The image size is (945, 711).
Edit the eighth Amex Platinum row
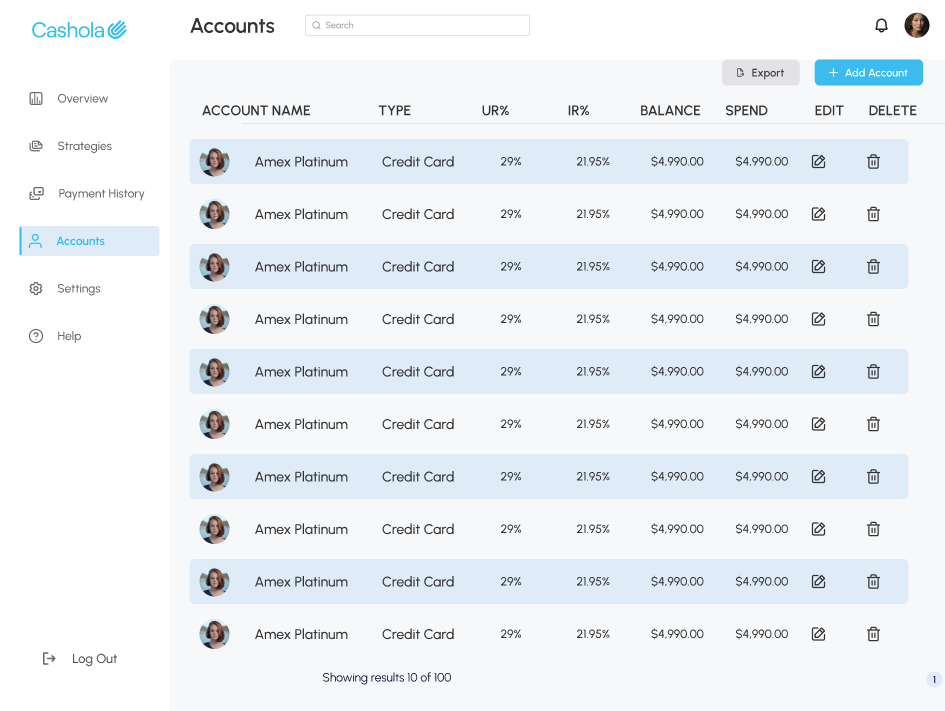click(x=818, y=529)
